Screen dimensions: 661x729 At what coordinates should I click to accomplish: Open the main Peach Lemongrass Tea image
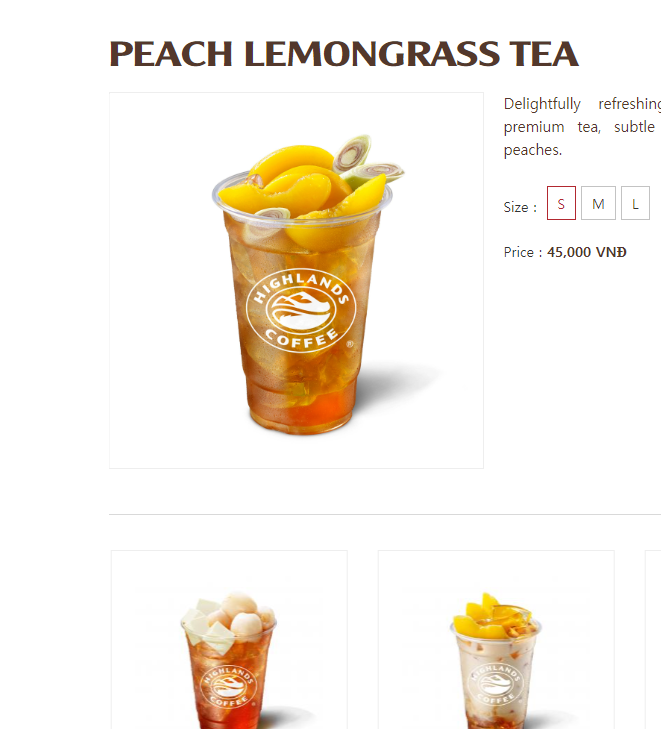(297, 280)
